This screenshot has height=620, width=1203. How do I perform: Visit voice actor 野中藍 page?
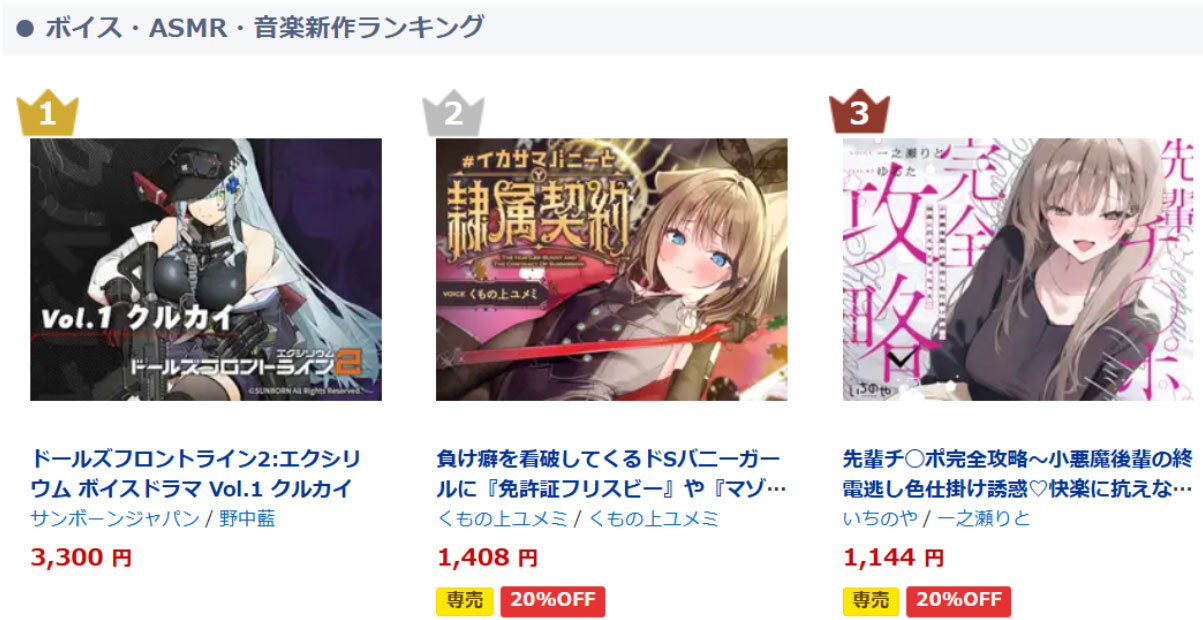coord(246,519)
